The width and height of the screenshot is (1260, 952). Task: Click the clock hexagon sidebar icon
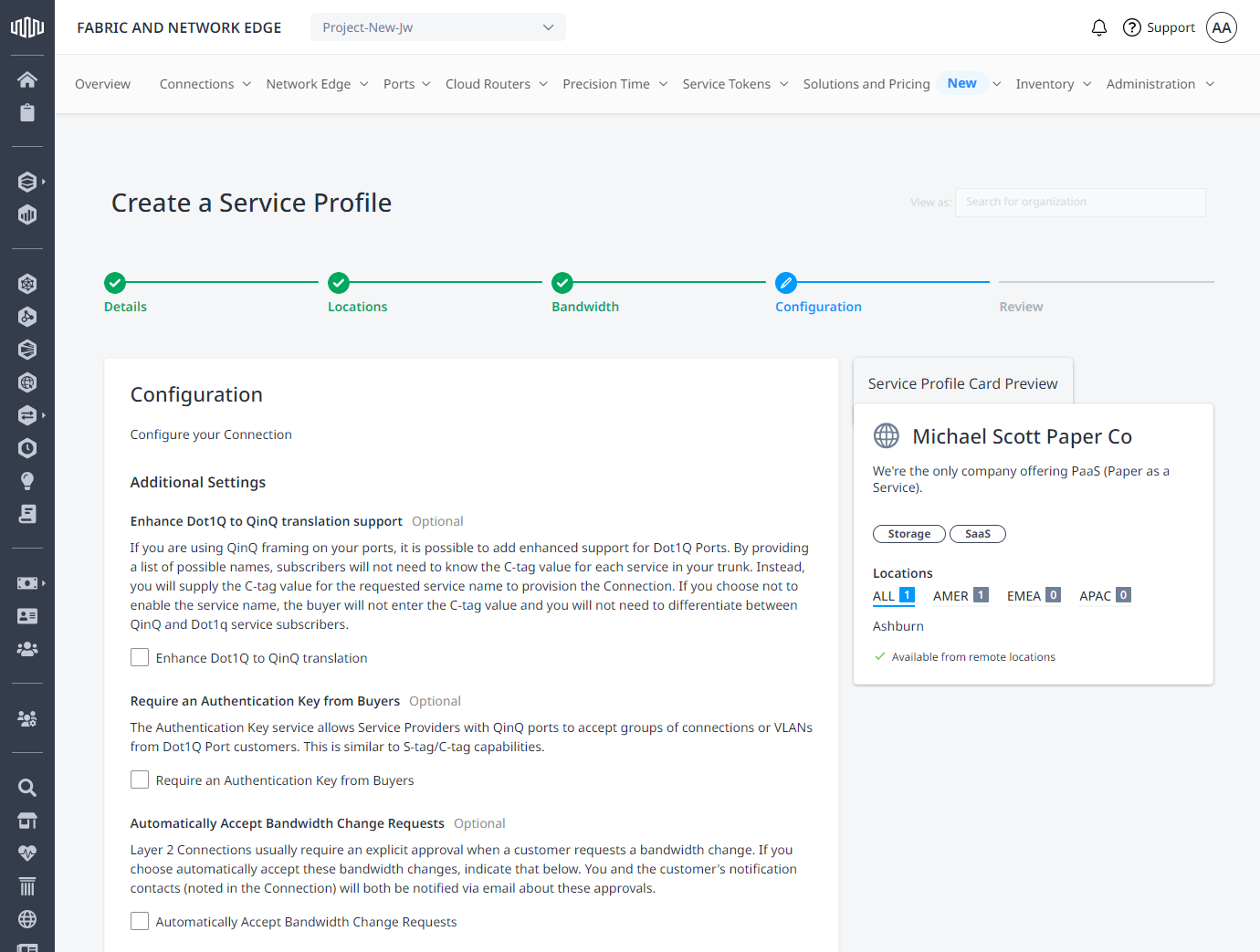pos(27,448)
